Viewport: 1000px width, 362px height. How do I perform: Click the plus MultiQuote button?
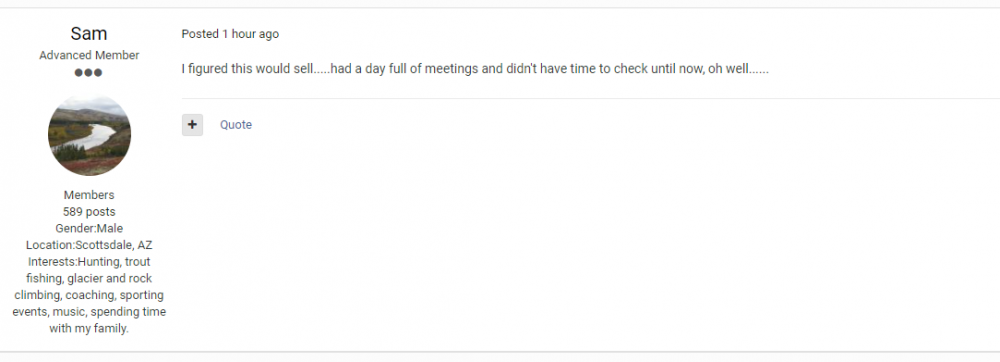coord(192,125)
